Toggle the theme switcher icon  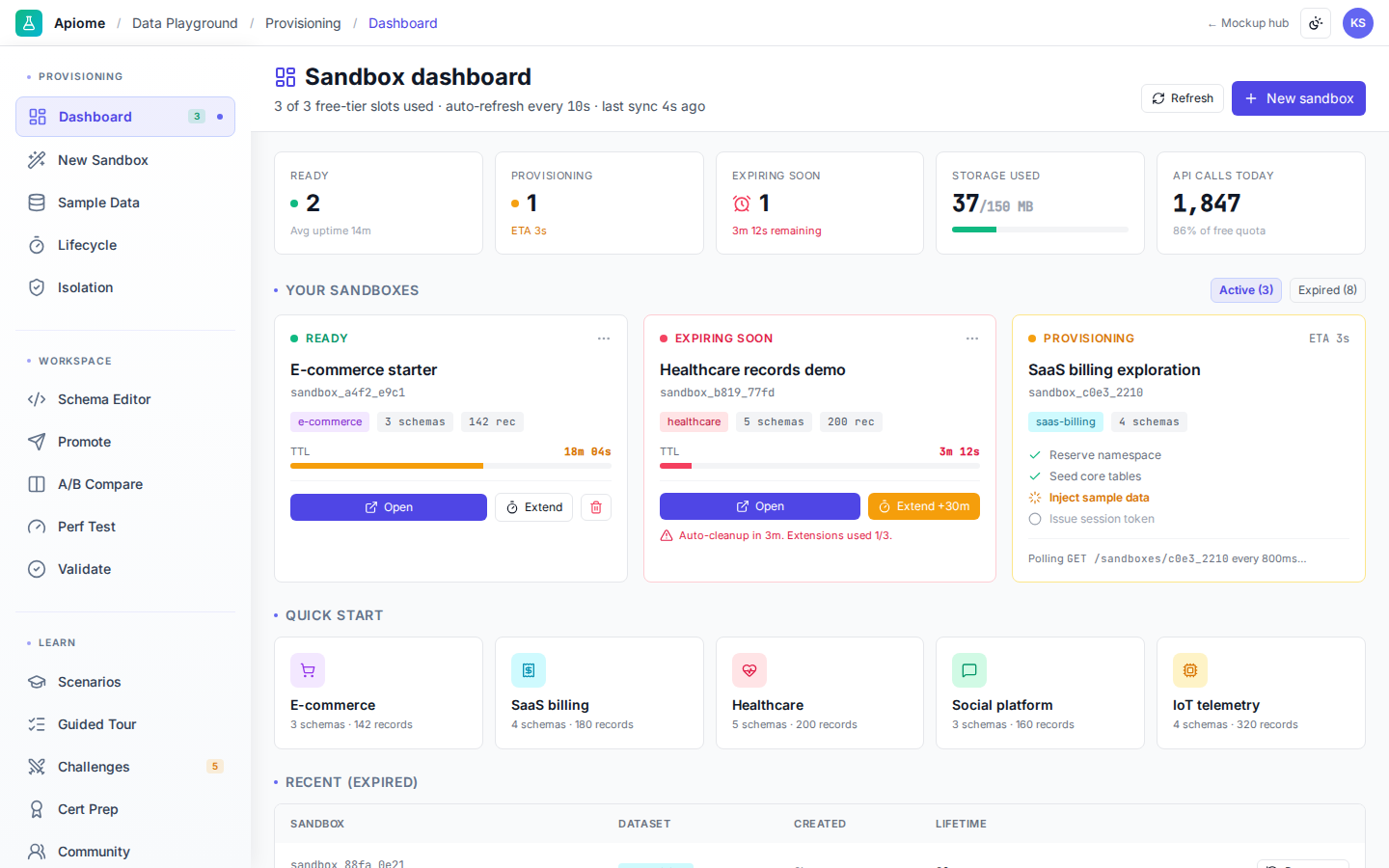click(x=1316, y=23)
